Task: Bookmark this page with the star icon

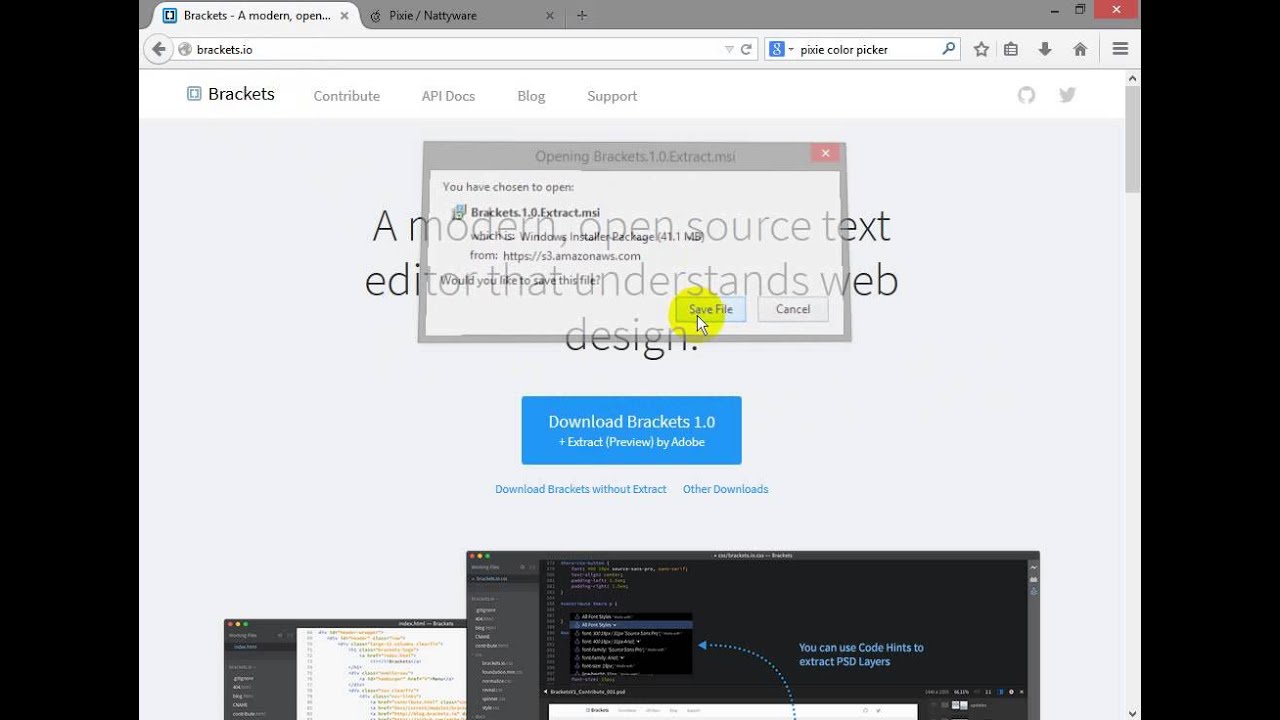Action: tap(981, 49)
